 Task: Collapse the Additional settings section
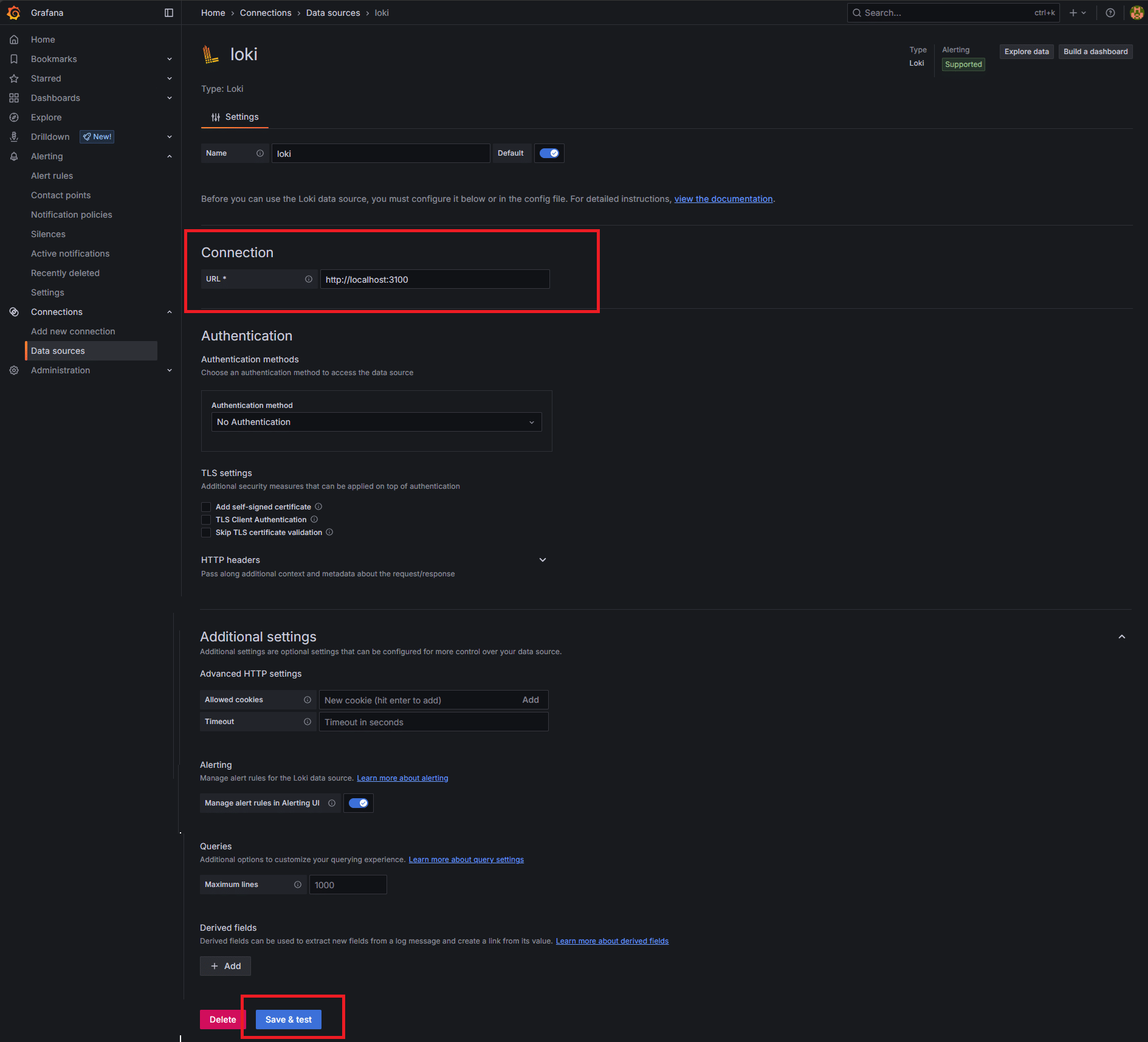(x=1122, y=637)
